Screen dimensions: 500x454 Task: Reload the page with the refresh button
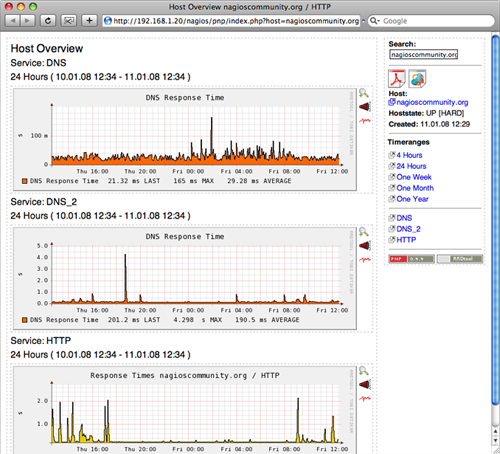coord(48,21)
